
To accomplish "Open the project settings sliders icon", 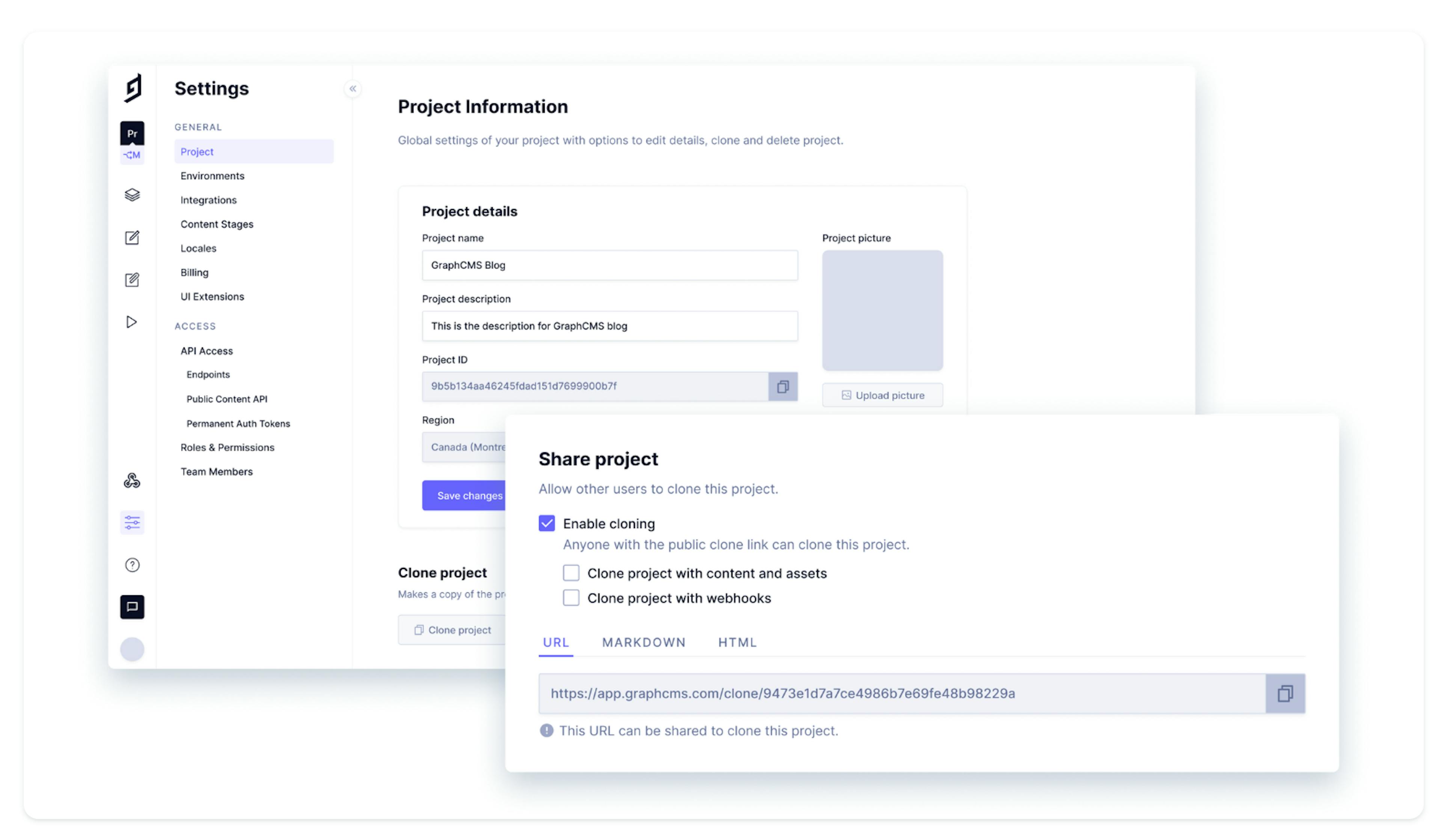I will coord(132,522).
